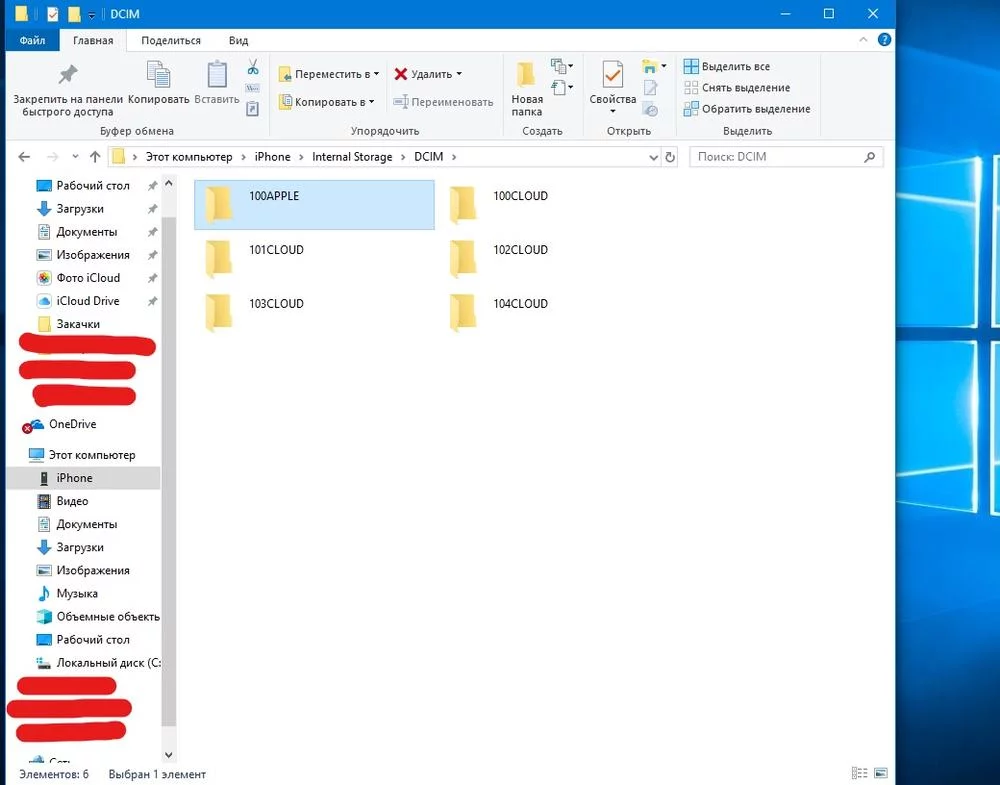Click the Copy icon in the ribbon
This screenshot has height=785, width=1000.
click(x=158, y=74)
